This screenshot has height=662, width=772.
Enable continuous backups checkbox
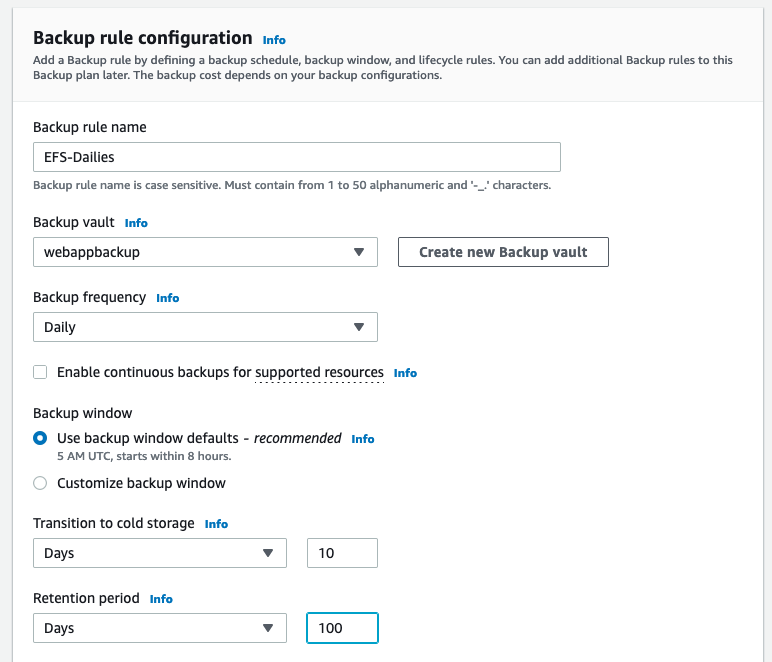[40, 372]
